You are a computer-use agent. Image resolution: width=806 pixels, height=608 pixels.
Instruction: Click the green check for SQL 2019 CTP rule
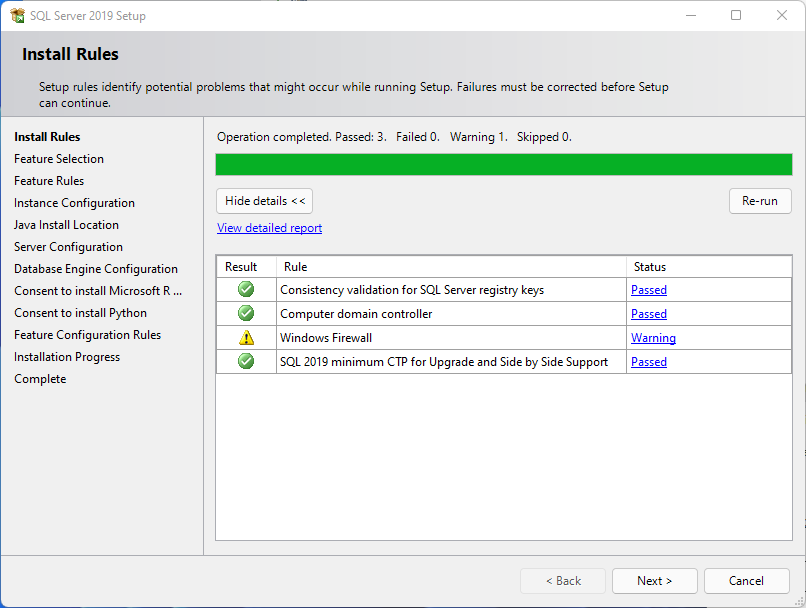pos(246,361)
